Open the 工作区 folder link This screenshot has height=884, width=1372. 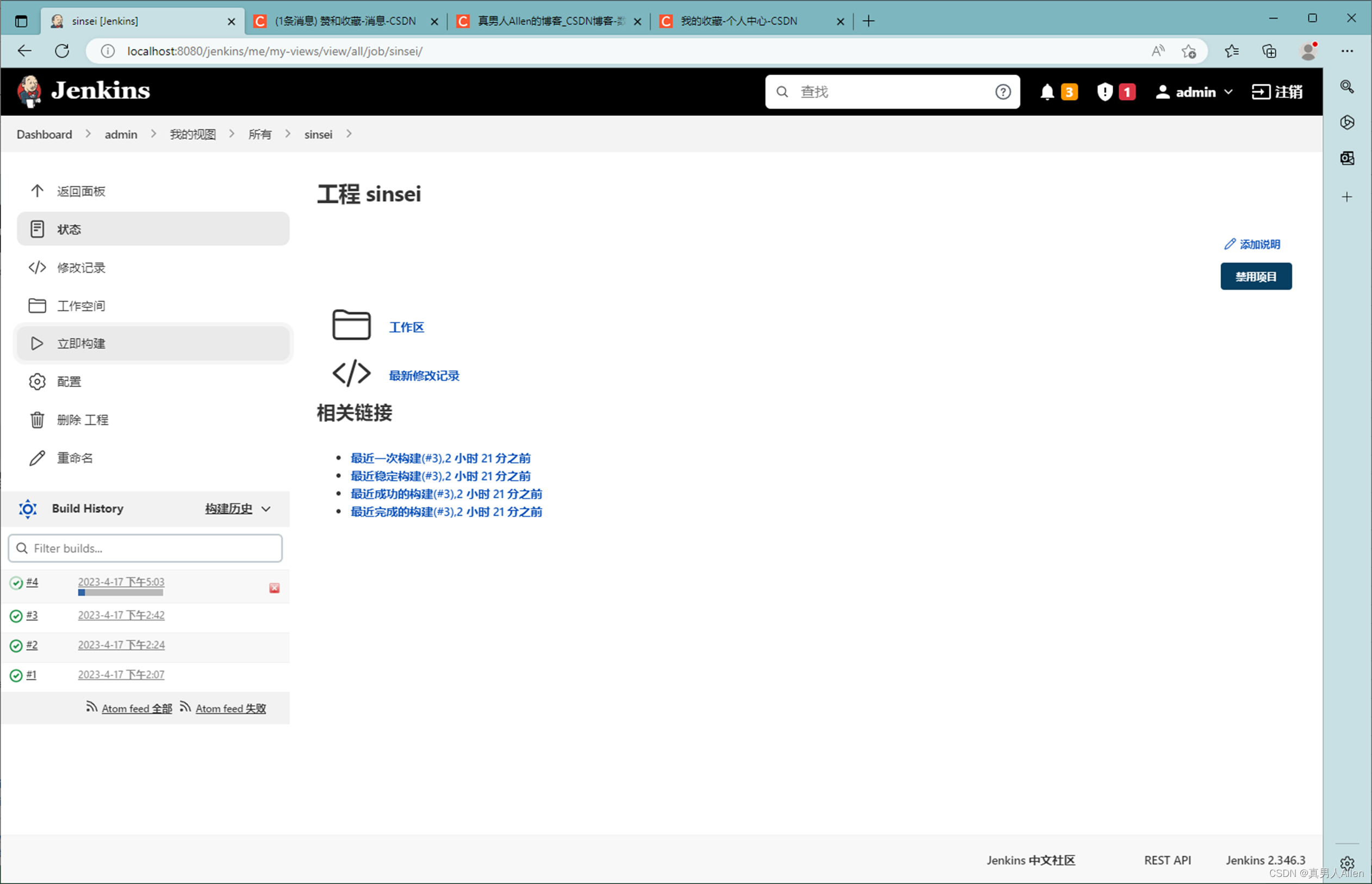406,326
